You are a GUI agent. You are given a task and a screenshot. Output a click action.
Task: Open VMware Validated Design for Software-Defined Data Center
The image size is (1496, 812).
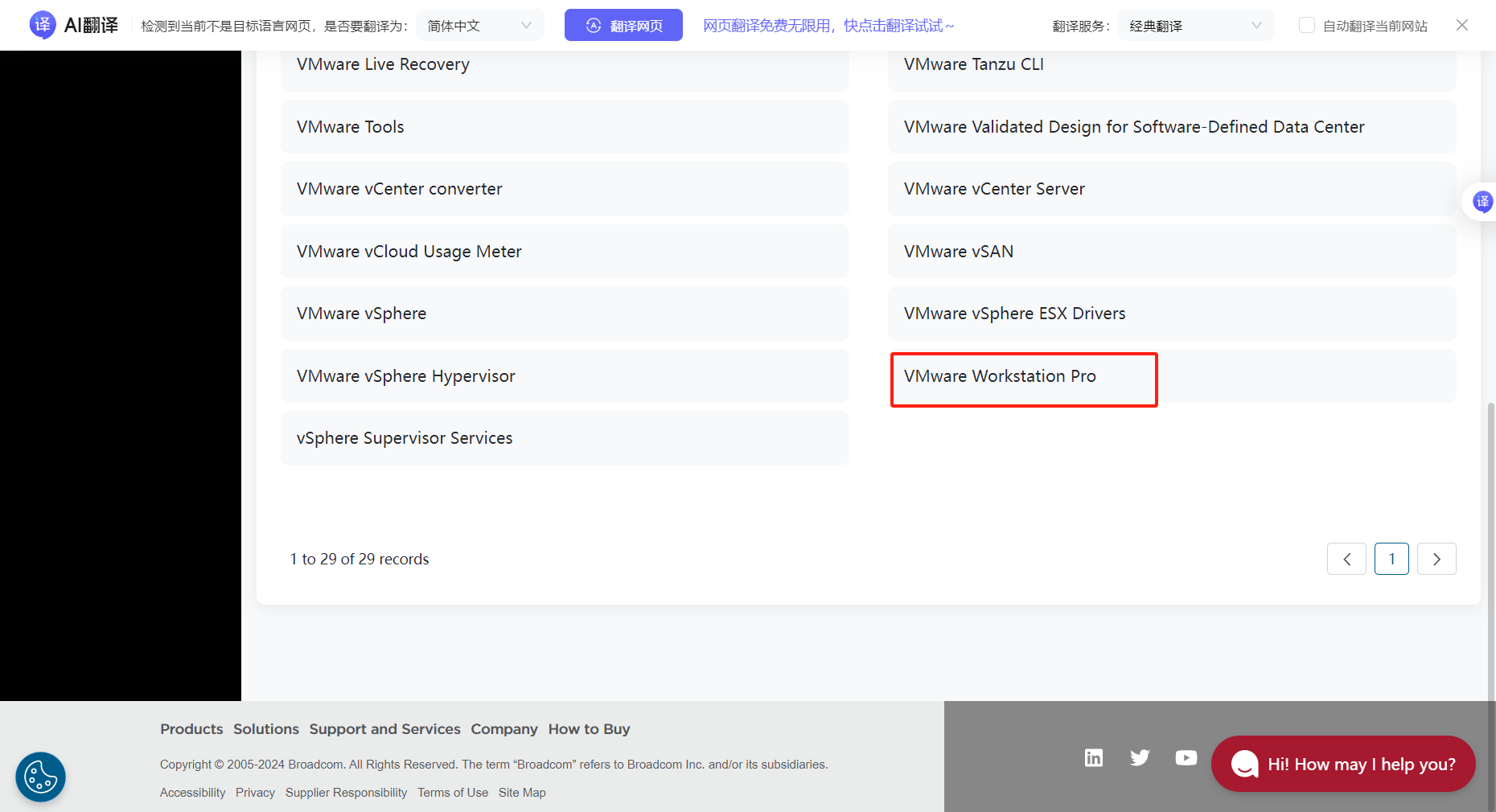click(x=1172, y=126)
